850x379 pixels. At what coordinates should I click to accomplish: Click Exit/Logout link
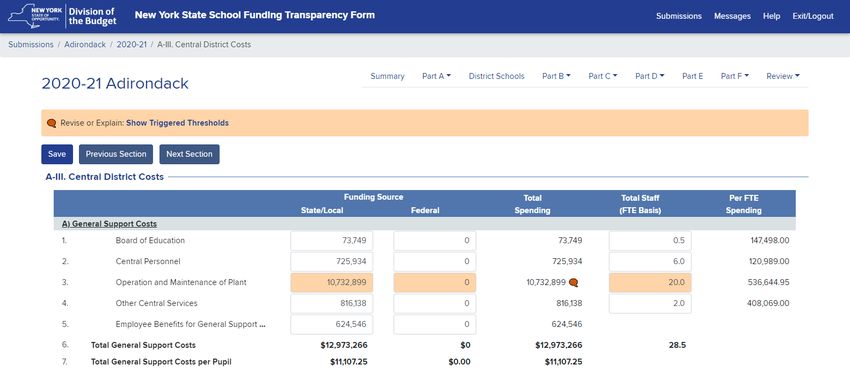tap(813, 16)
